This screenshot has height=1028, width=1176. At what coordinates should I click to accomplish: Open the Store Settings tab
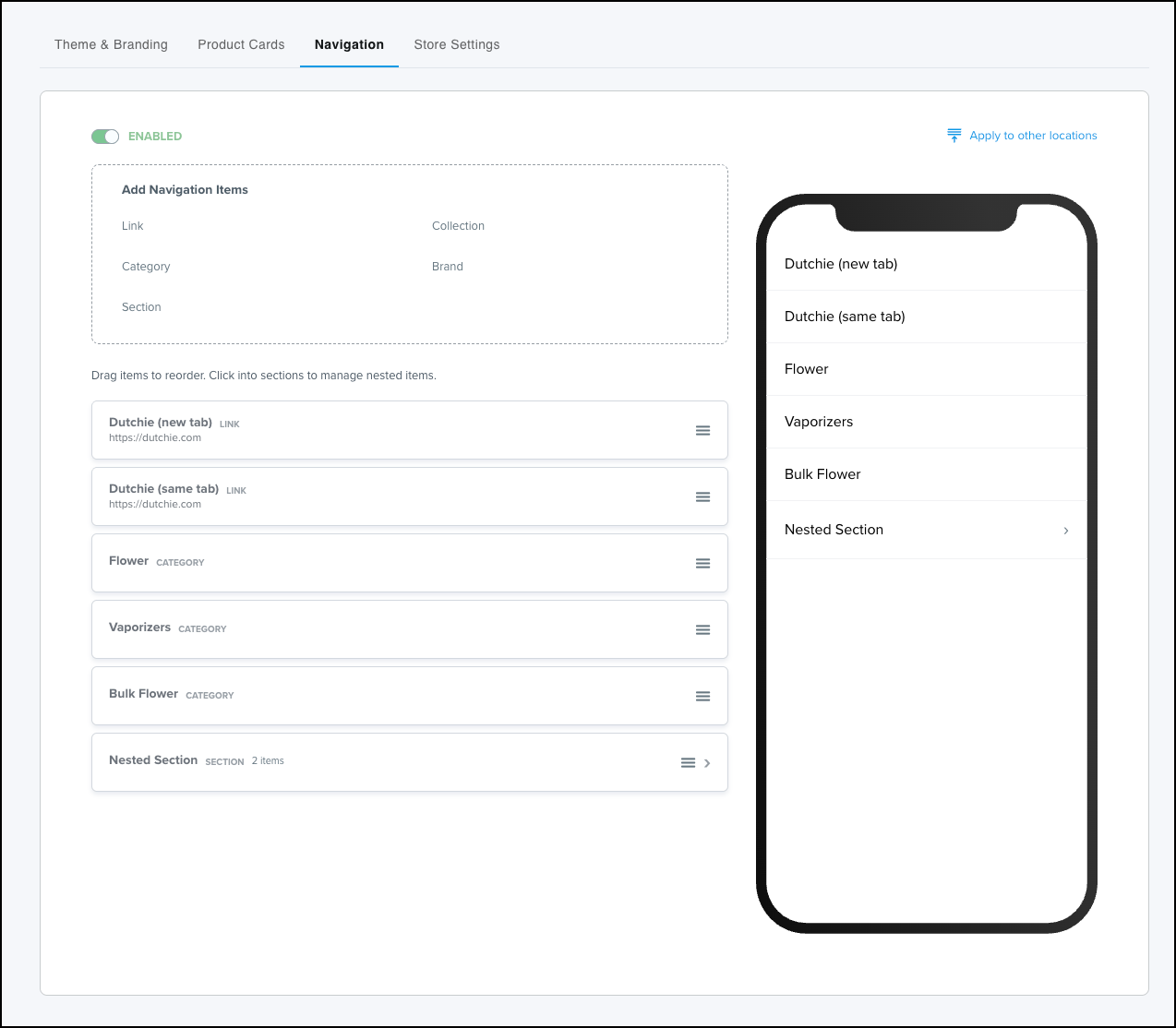pyautogui.click(x=457, y=44)
